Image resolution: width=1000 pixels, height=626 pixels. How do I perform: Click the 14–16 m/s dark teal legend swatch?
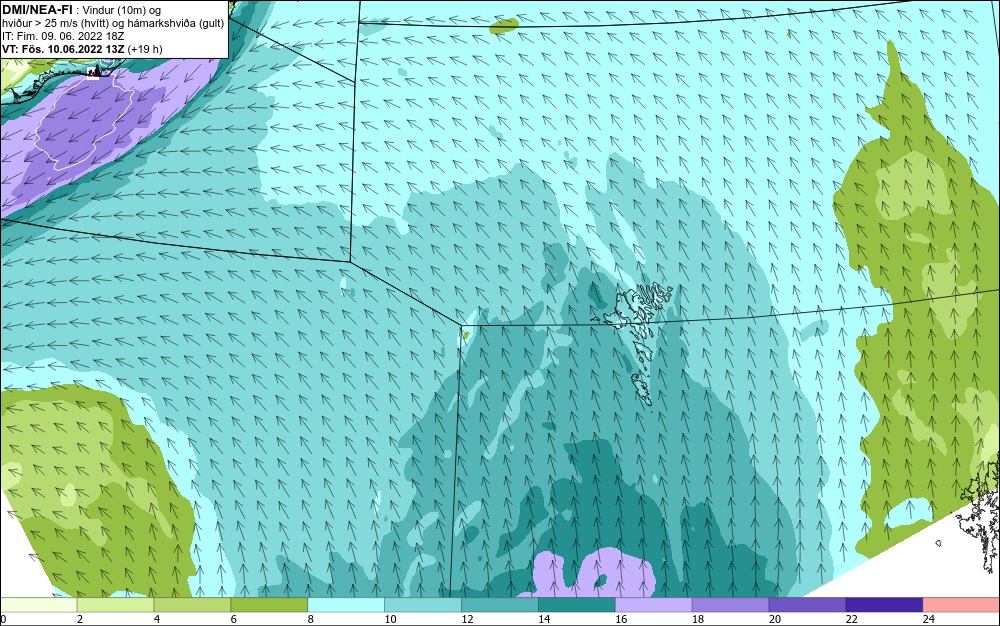click(577, 604)
